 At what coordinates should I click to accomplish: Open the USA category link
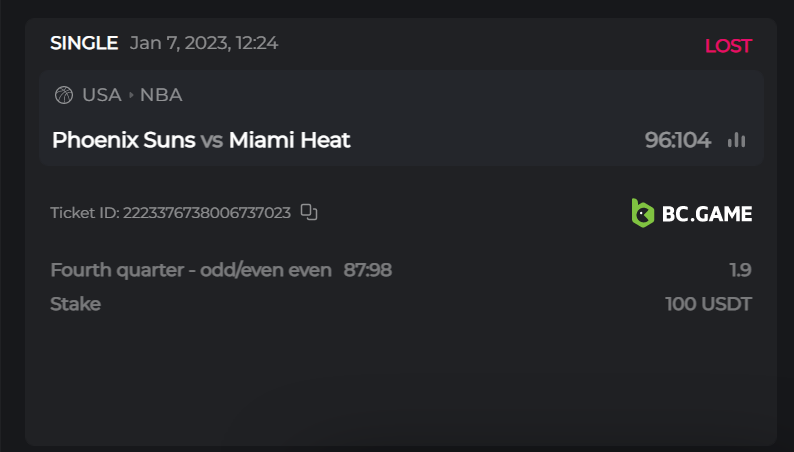tap(102, 95)
